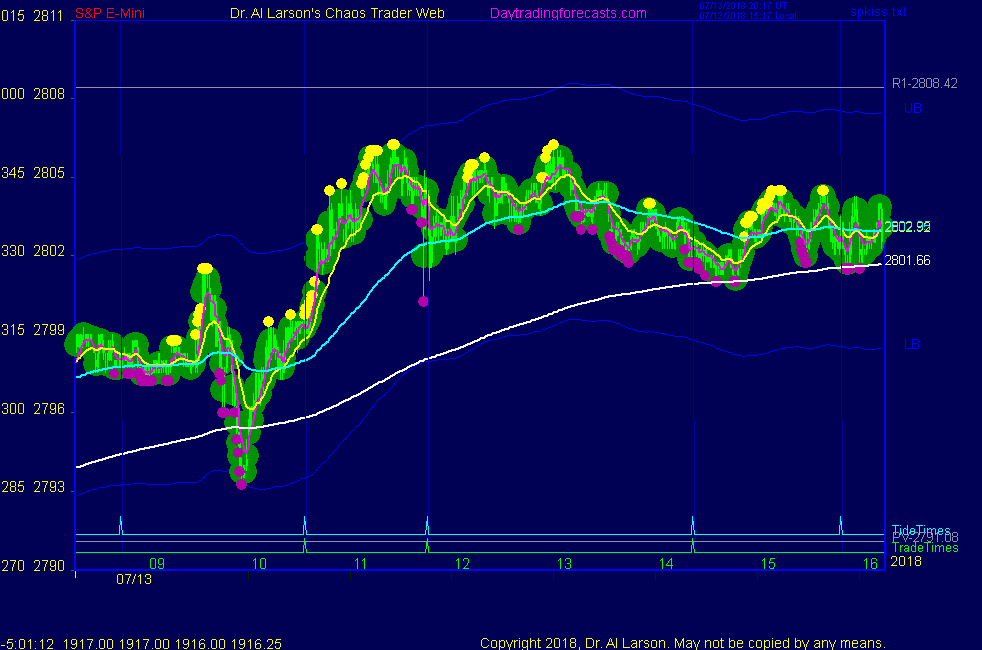This screenshot has height=650, width=982.
Task: Click the 2808 price axis label
Action: coord(49,94)
